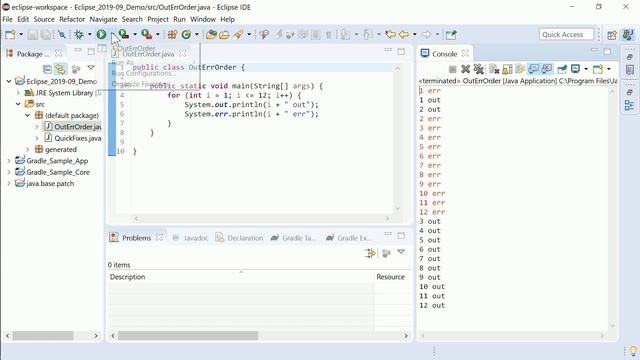Click the Open Console icon

598,69
